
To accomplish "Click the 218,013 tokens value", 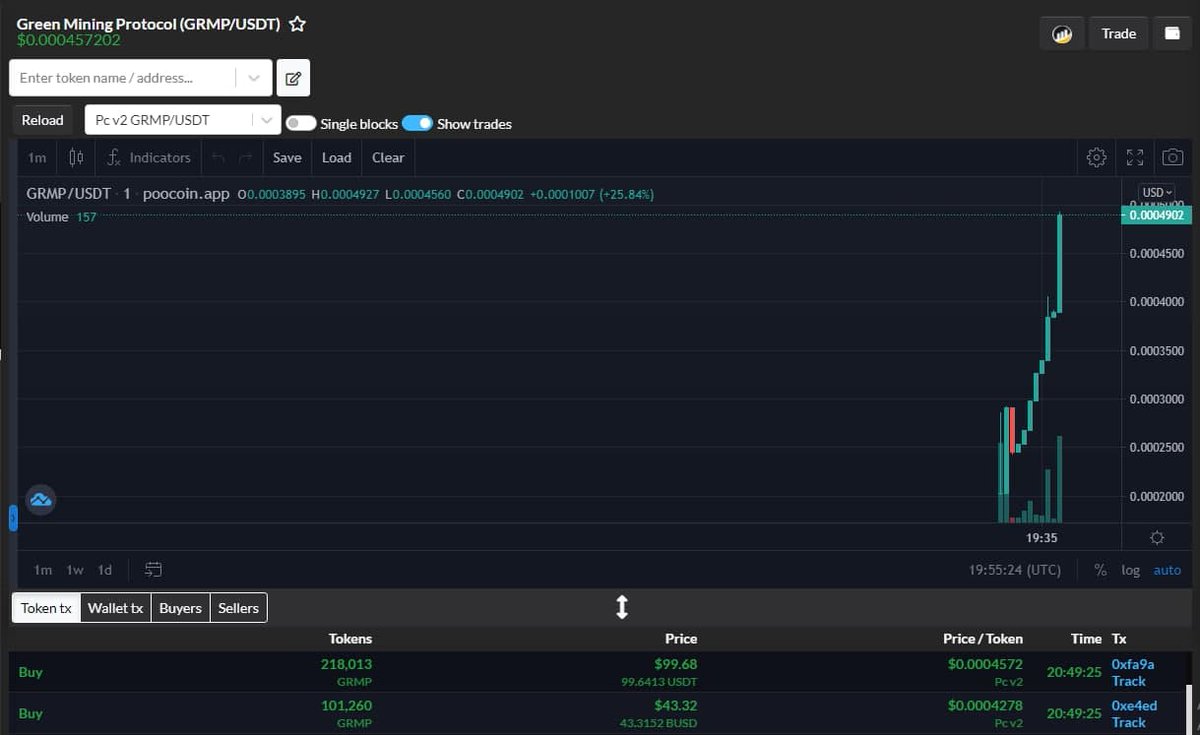I will [x=346, y=664].
